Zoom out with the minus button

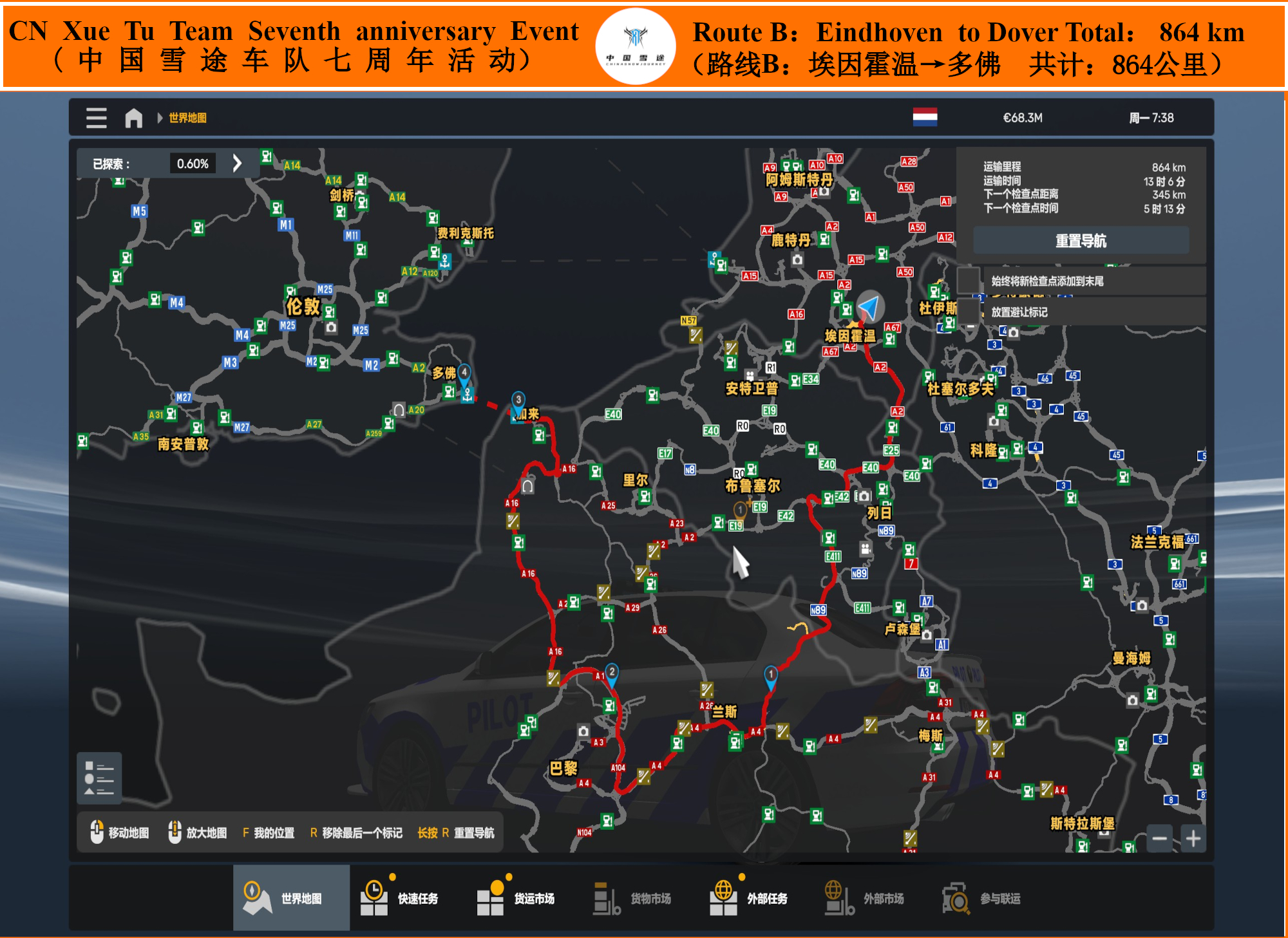click(1159, 838)
